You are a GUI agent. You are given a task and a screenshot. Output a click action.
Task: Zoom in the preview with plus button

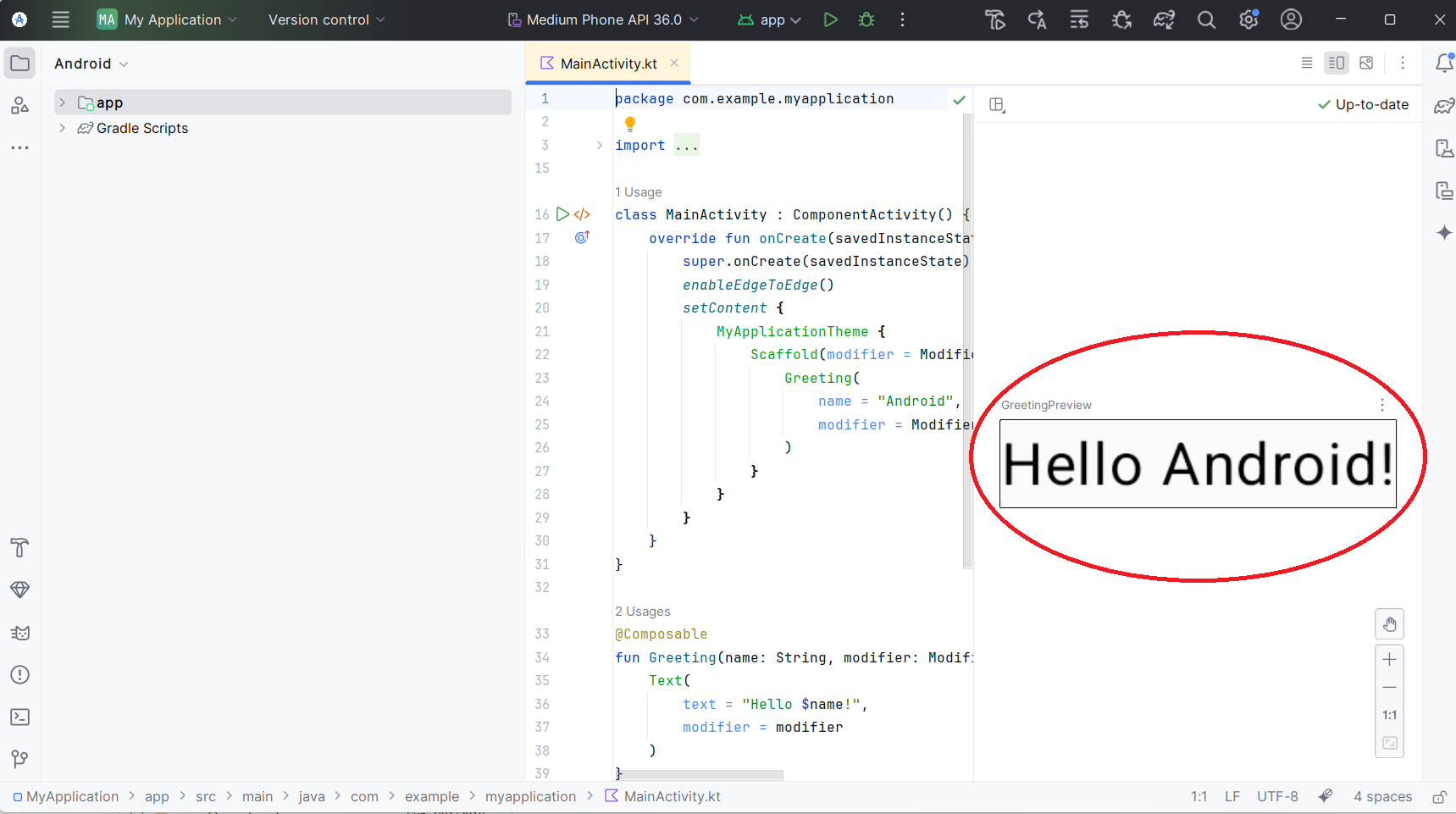1389,660
